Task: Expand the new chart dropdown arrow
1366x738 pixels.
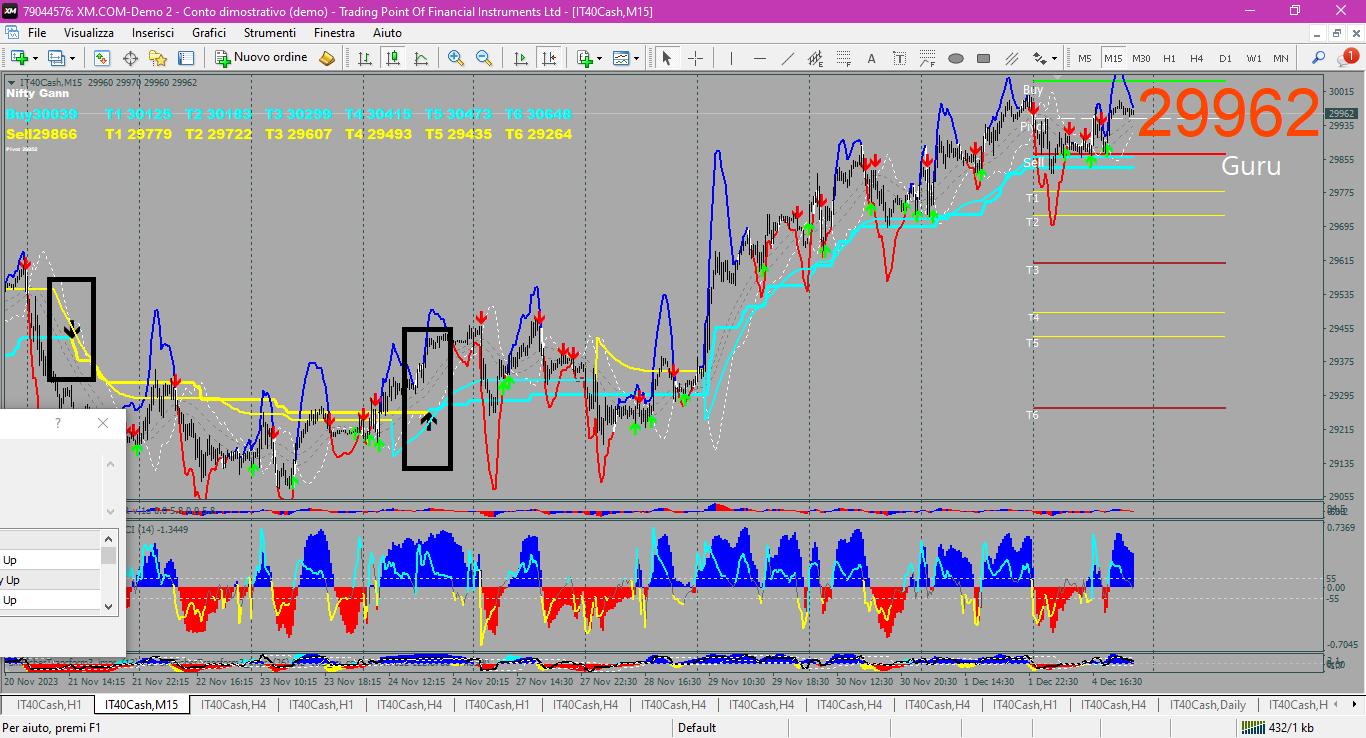Action: pos(35,58)
